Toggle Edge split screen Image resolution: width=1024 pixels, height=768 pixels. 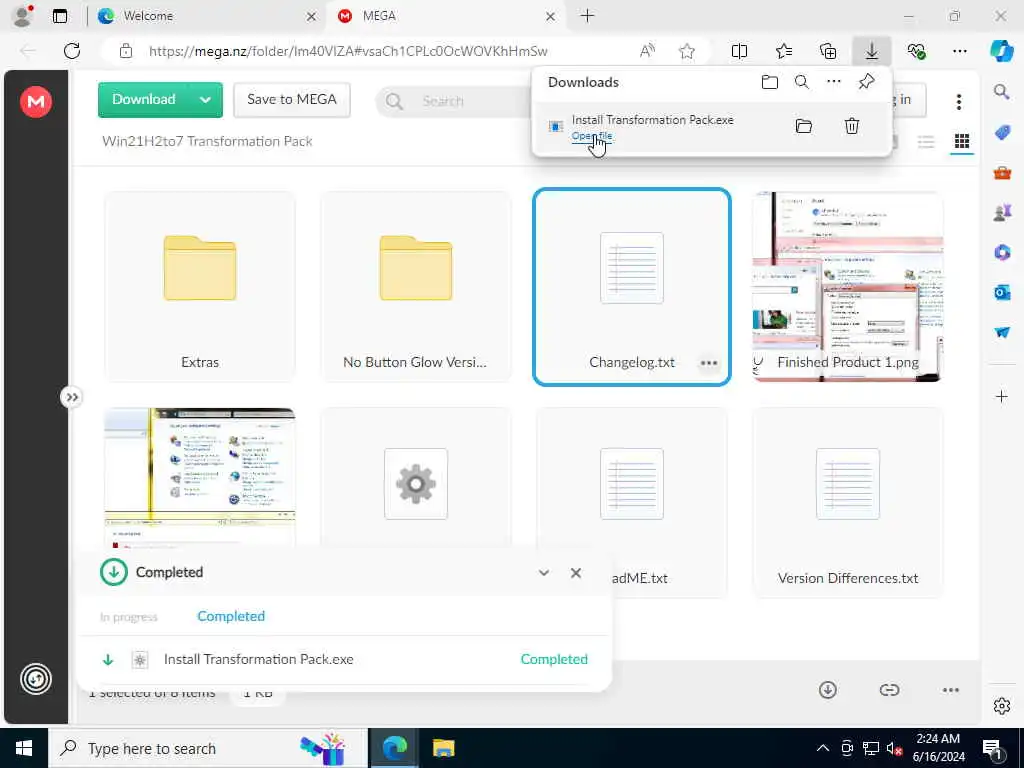point(739,51)
